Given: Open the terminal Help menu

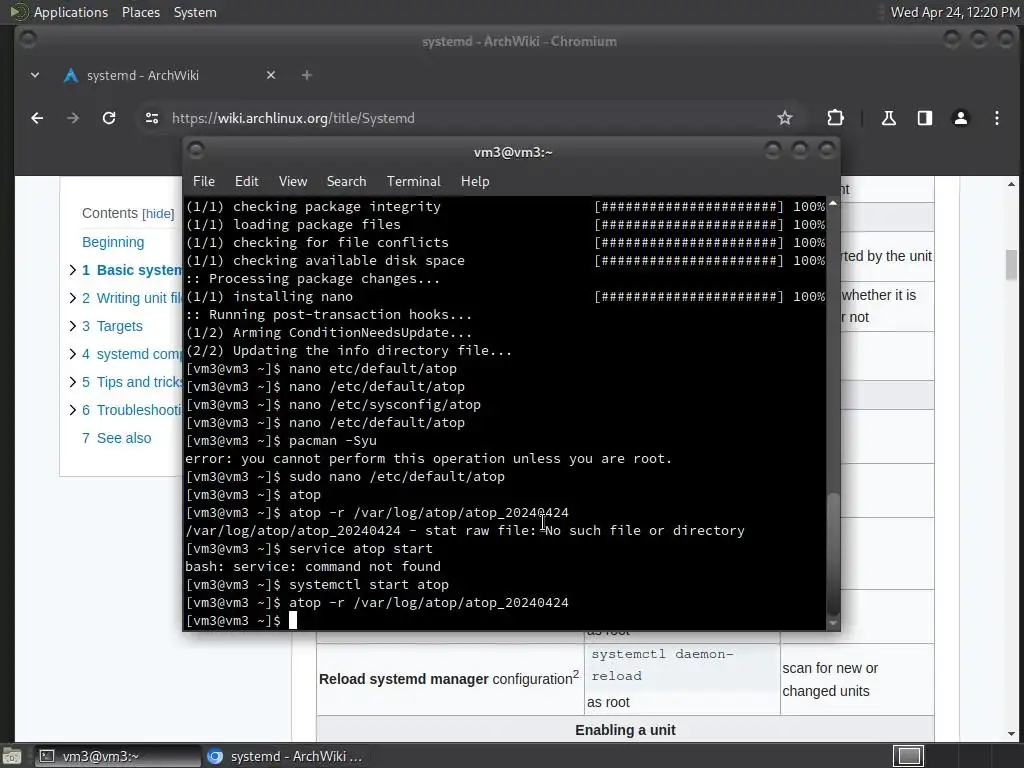Looking at the screenshot, I should coord(475,181).
